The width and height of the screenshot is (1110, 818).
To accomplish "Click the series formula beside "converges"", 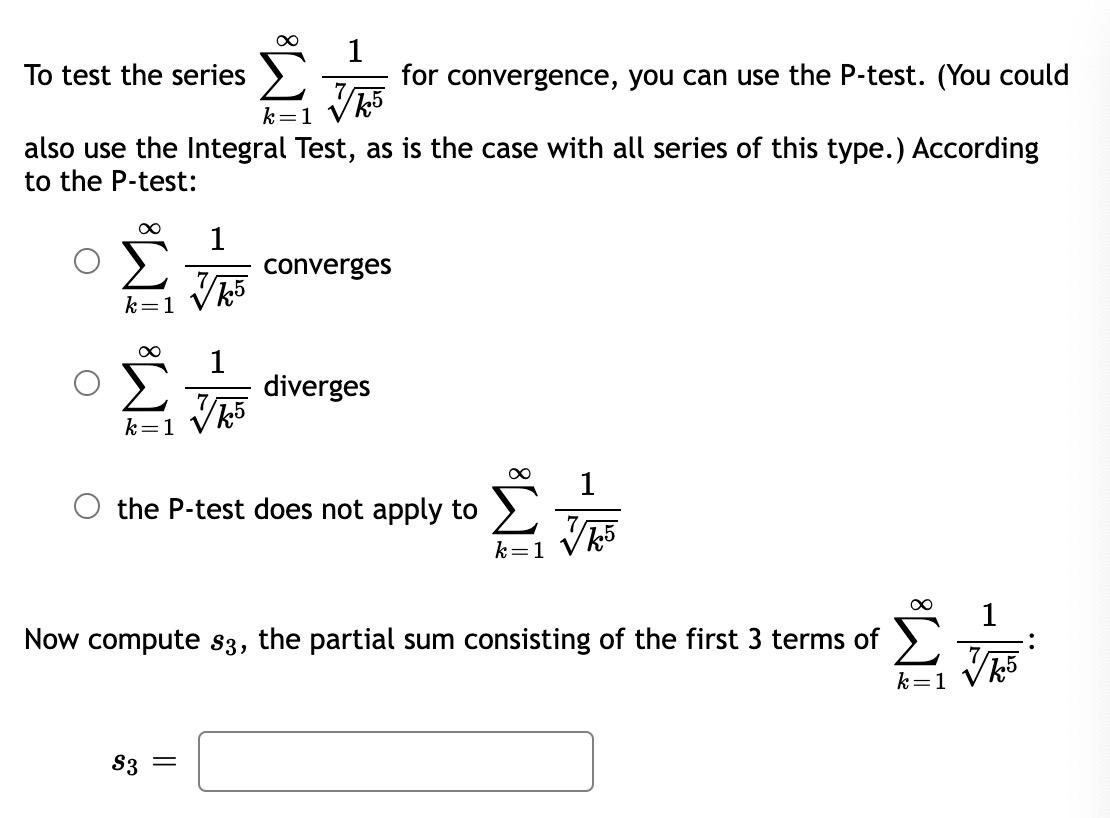I will pos(186,268).
